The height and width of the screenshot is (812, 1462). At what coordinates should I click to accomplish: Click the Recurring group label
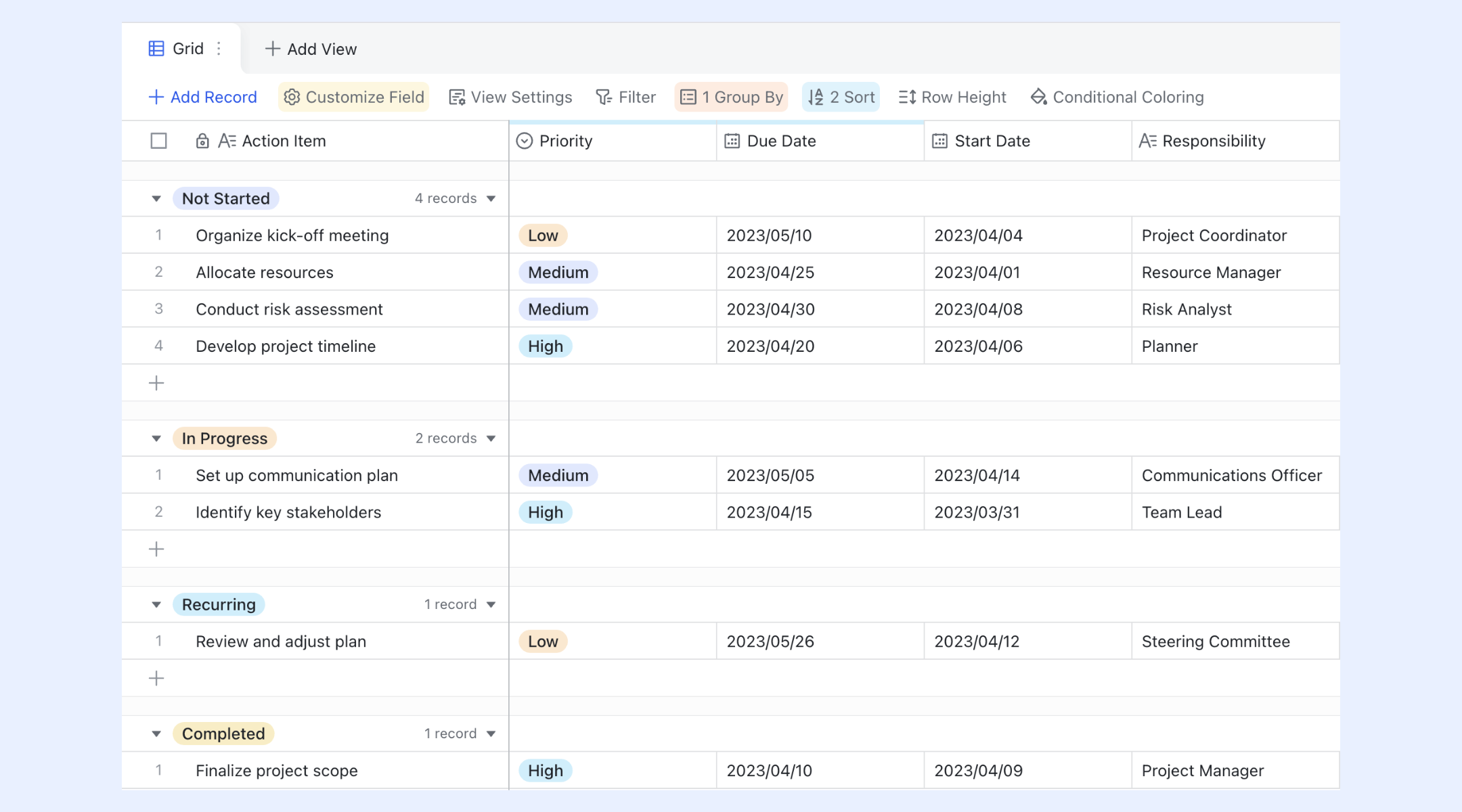coord(219,604)
